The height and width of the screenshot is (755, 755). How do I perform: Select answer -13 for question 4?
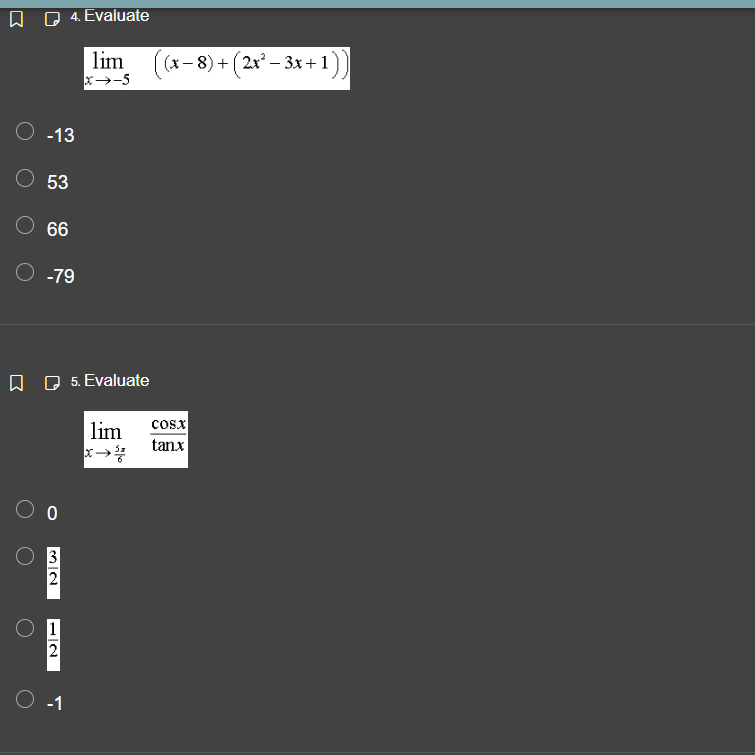coord(25,131)
